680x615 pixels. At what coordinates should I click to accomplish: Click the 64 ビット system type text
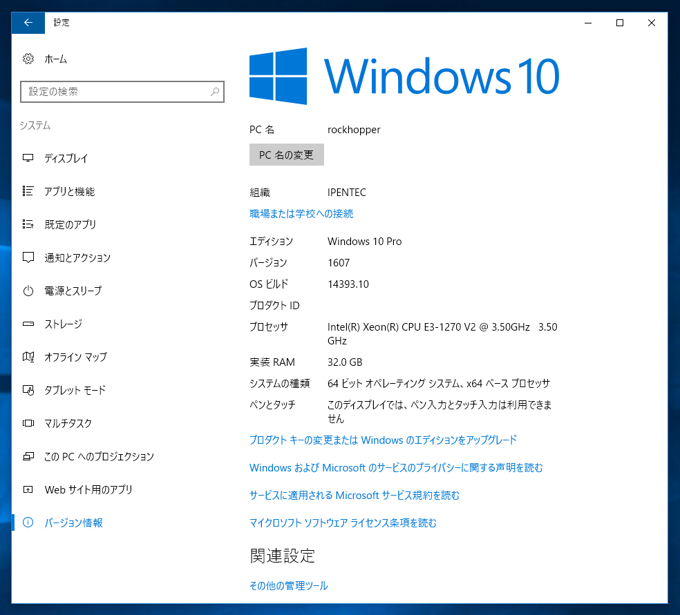click(439, 383)
